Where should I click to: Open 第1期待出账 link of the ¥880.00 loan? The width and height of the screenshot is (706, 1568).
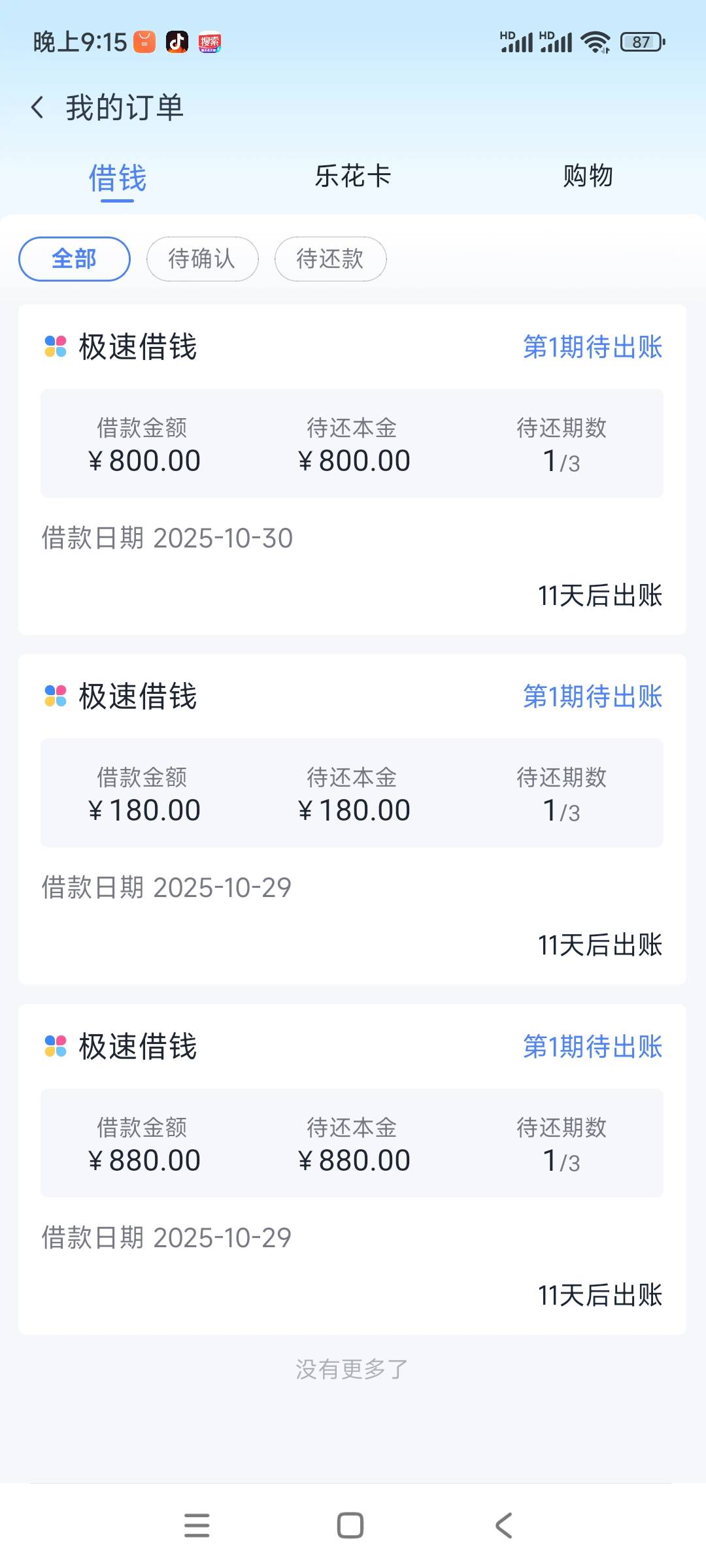pos(592,1047)
